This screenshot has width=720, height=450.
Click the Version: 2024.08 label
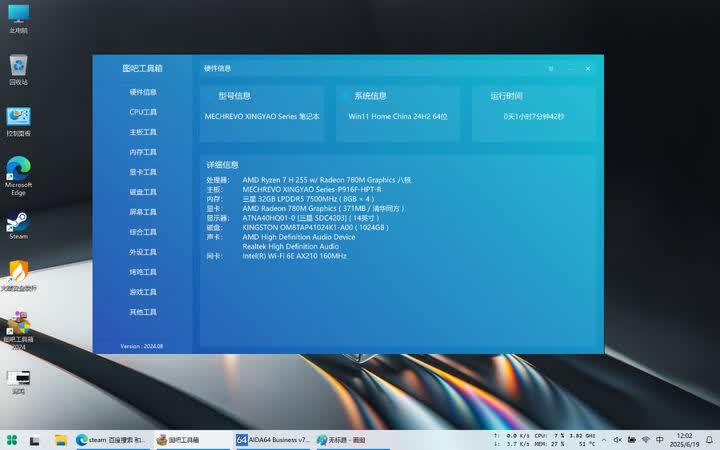click(x=141, y=346)
